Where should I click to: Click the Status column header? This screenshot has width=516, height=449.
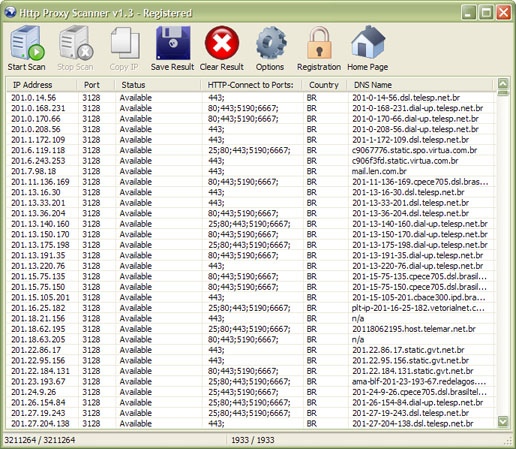(158, 85)
